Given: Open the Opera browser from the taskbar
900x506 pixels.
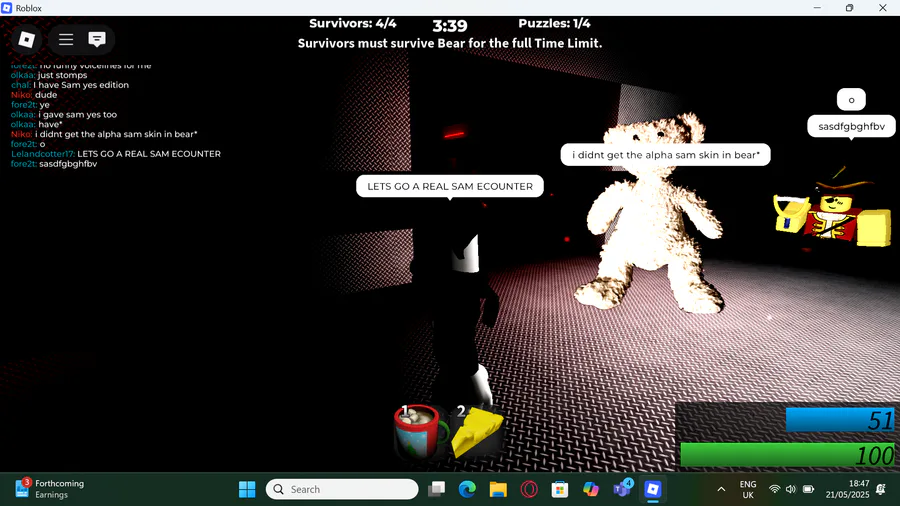Looking at the screenshot, I should [x=529, y=489].
